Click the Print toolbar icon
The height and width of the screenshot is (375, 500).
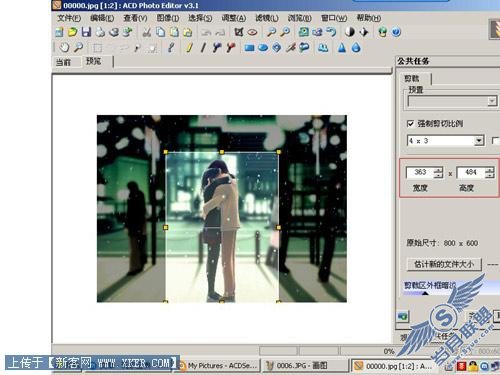pos(100,32)
